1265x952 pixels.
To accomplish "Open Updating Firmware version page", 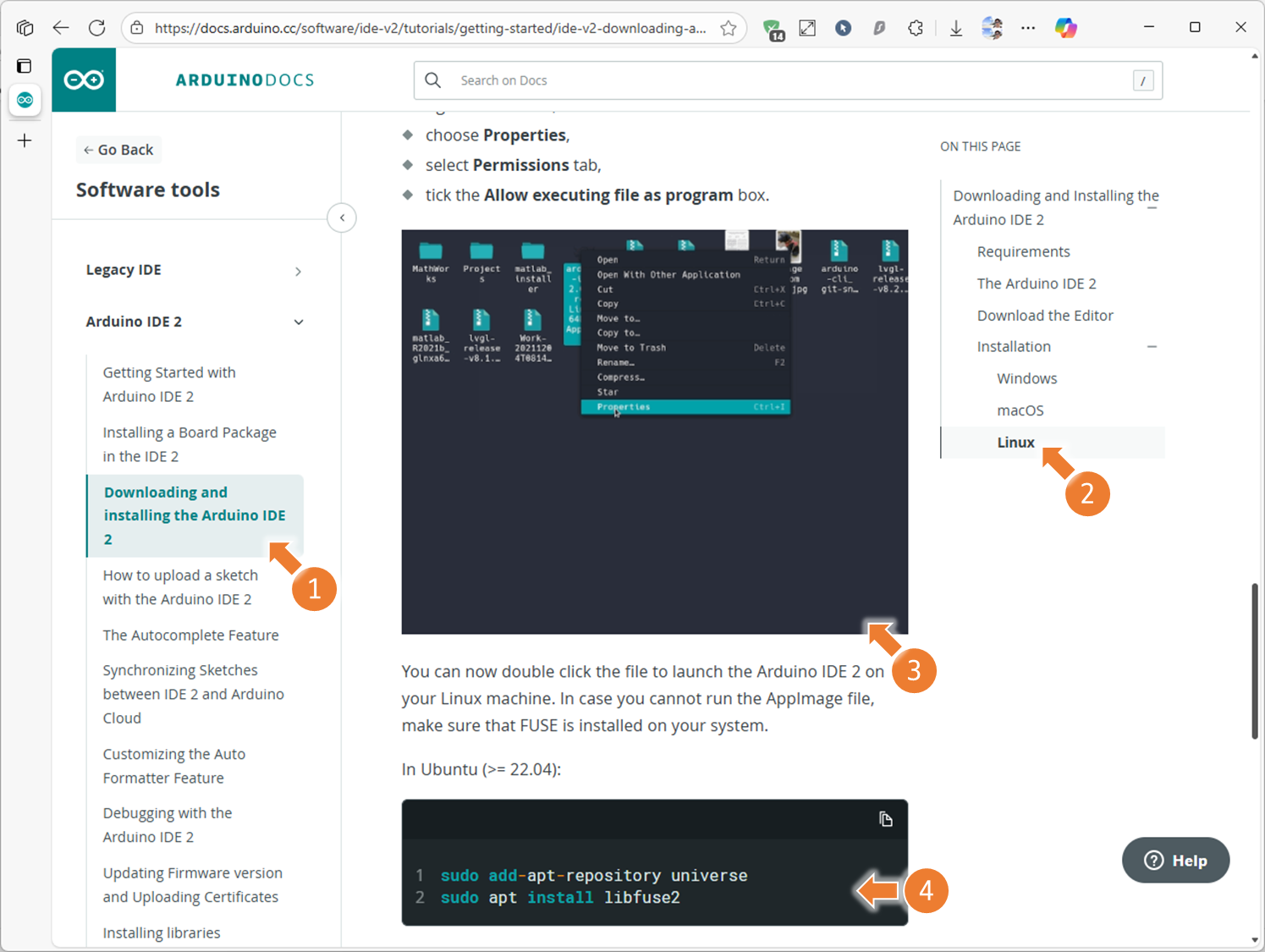I will point(193,885).
